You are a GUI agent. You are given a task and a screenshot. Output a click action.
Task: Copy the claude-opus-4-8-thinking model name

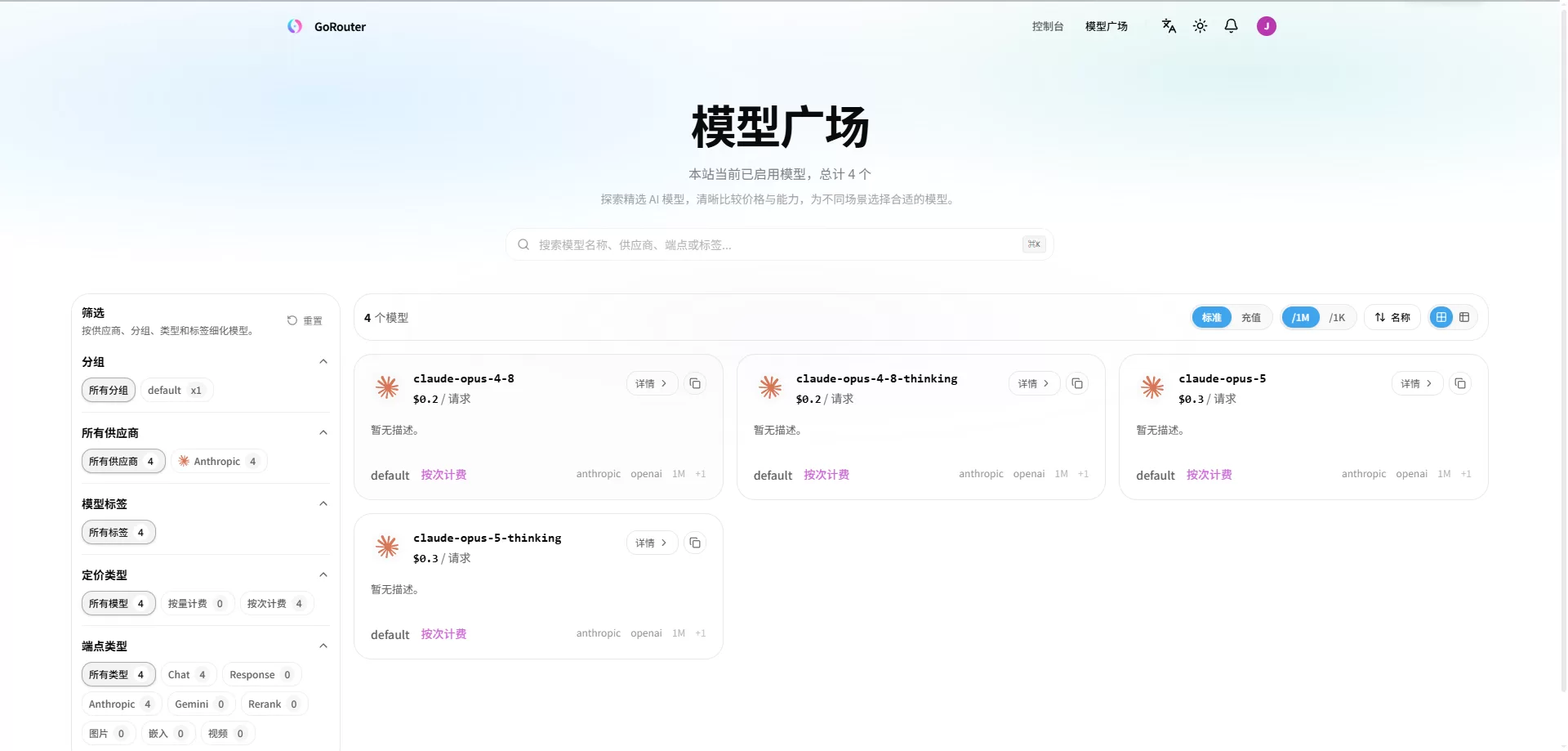pyautogui.click(x=1077, y=383)
